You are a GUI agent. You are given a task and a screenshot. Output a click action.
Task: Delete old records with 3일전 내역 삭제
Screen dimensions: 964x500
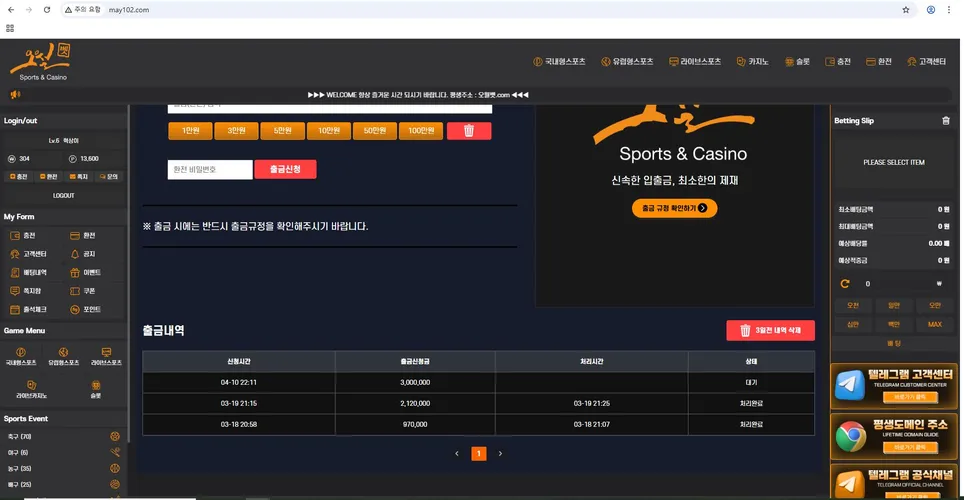(x=770, y=330)
